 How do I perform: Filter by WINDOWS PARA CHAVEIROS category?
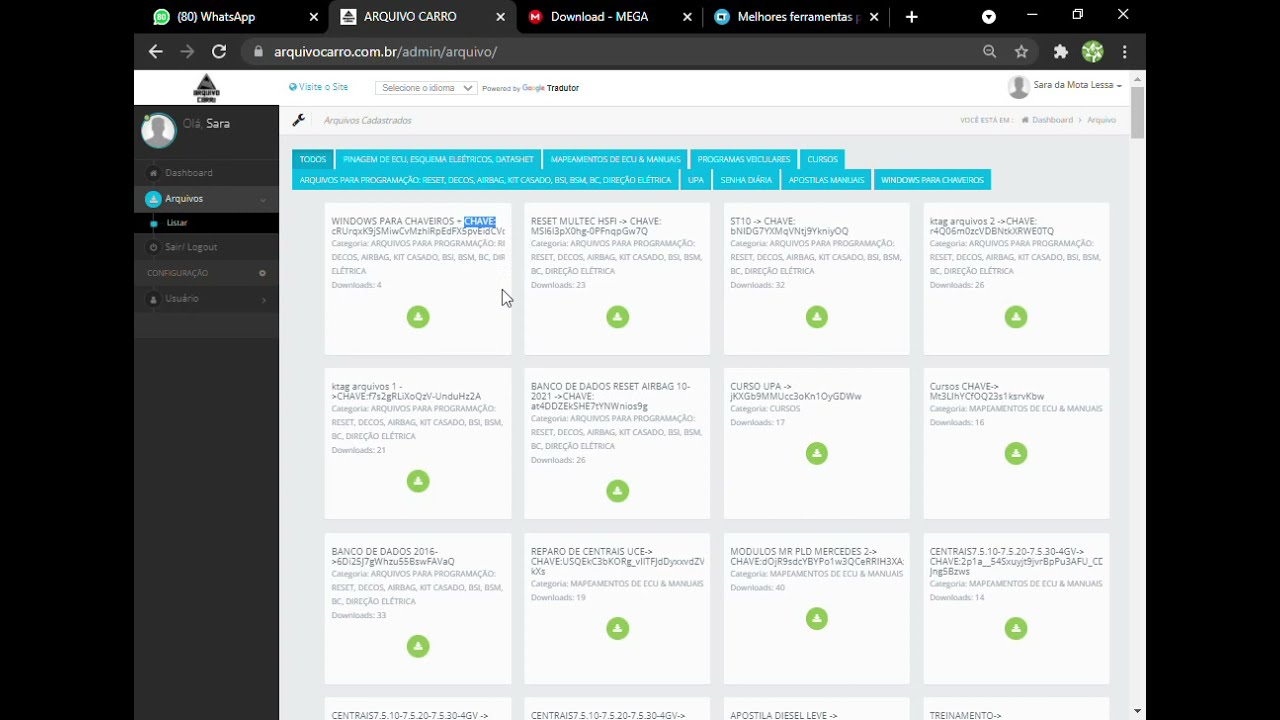(x=932, y=180)
